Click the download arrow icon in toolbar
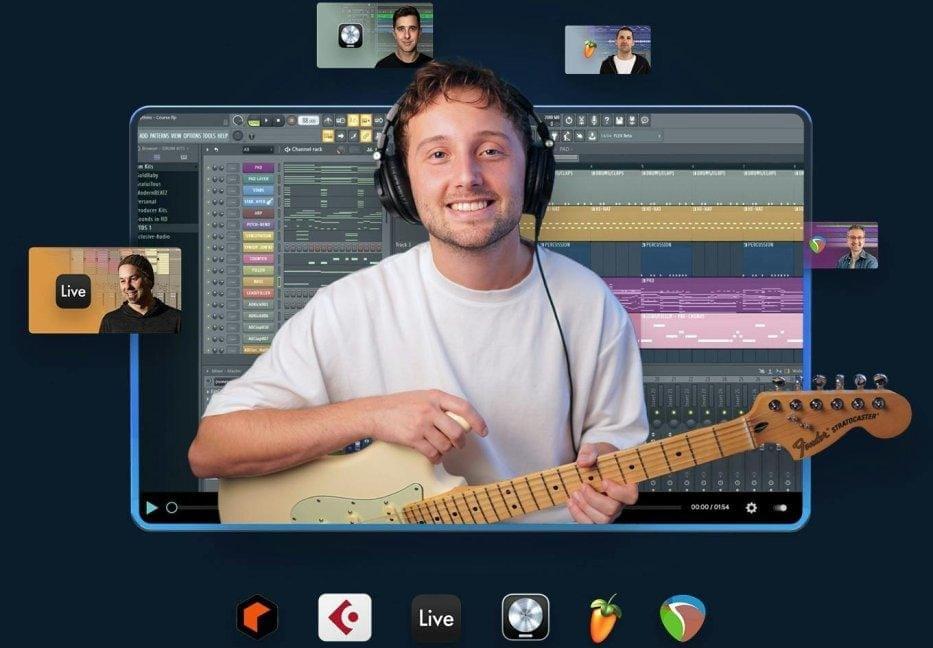933x648 pixels. click(591, 136)
